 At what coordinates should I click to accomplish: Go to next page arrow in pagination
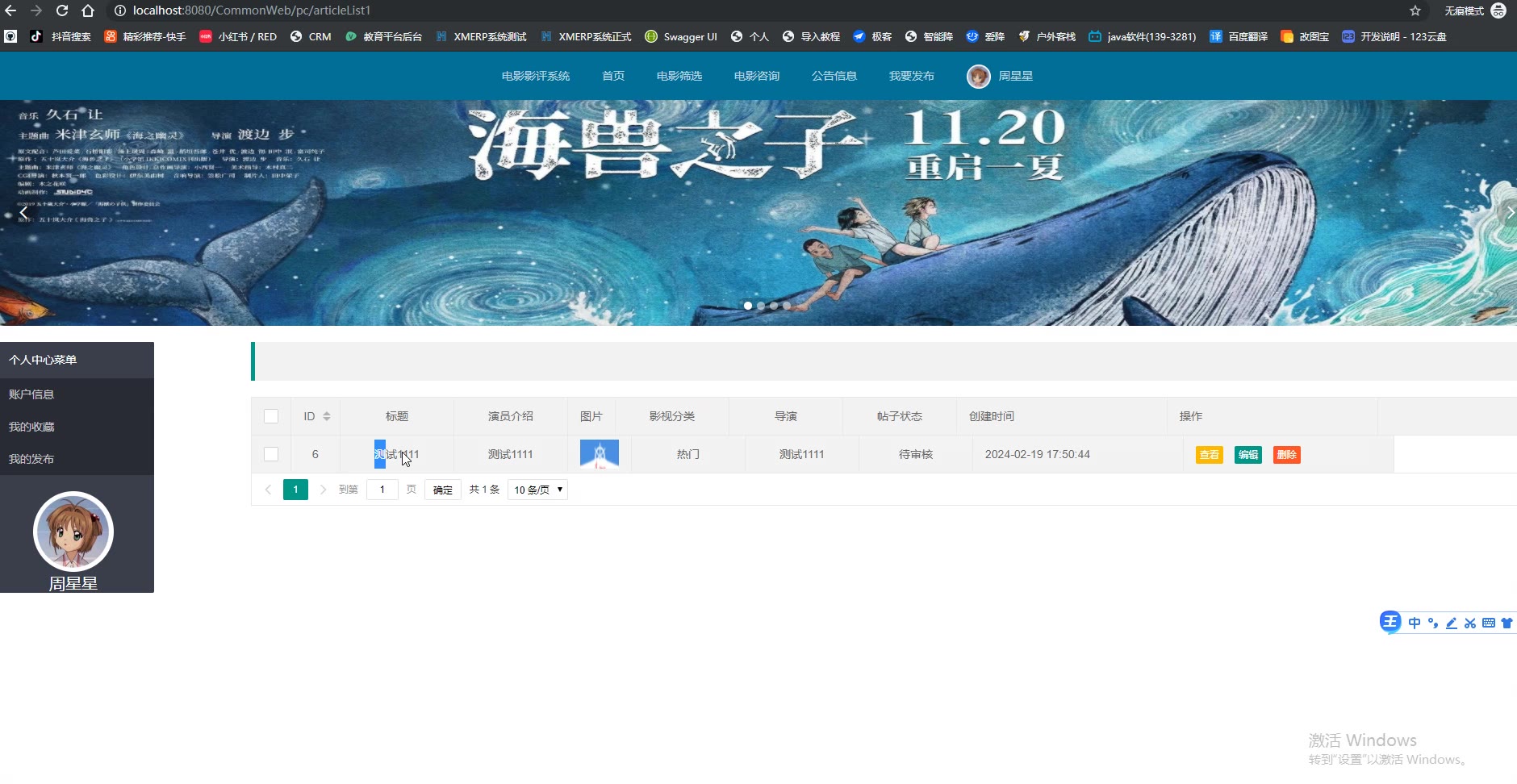pyautogui.click(x=323, y=490)
